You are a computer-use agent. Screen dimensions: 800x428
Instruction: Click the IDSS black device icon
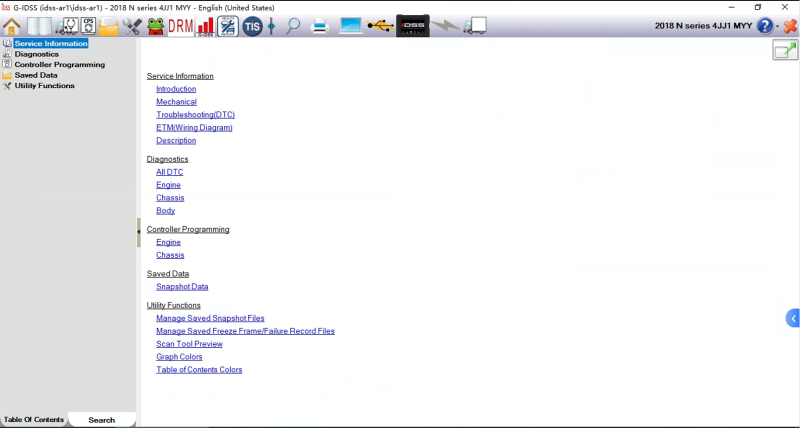[413, 26]
